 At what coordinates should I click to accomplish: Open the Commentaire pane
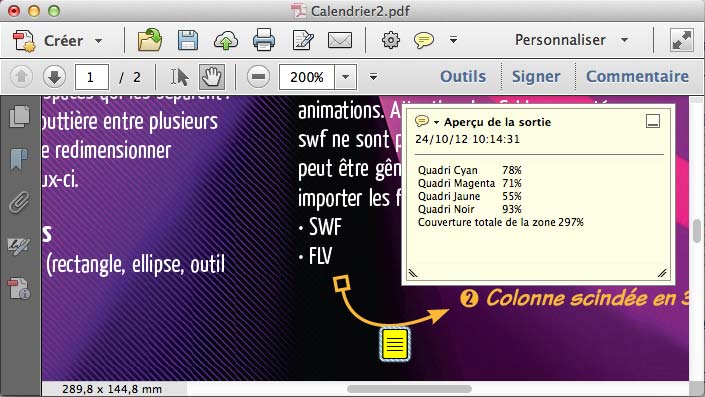click(637, 76)
